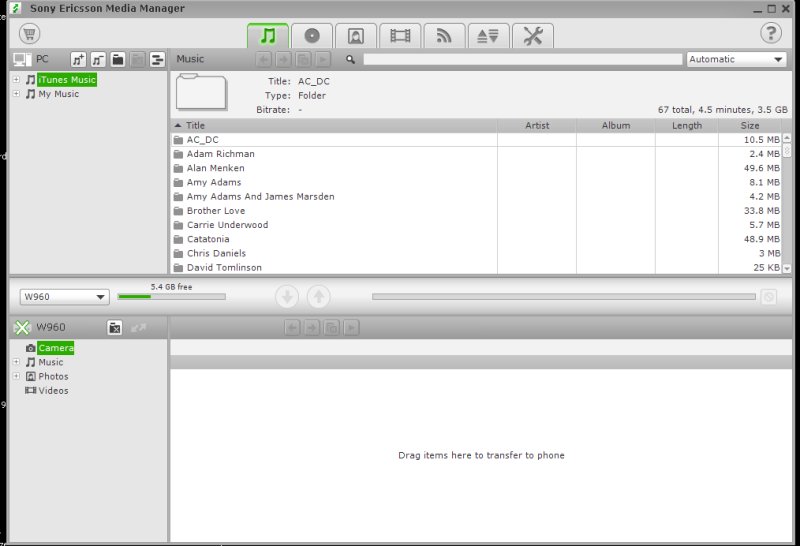This screenshot has height=546, width=800.
Task: Open the Videos filmstrip tab
Action: pos(400,36)
